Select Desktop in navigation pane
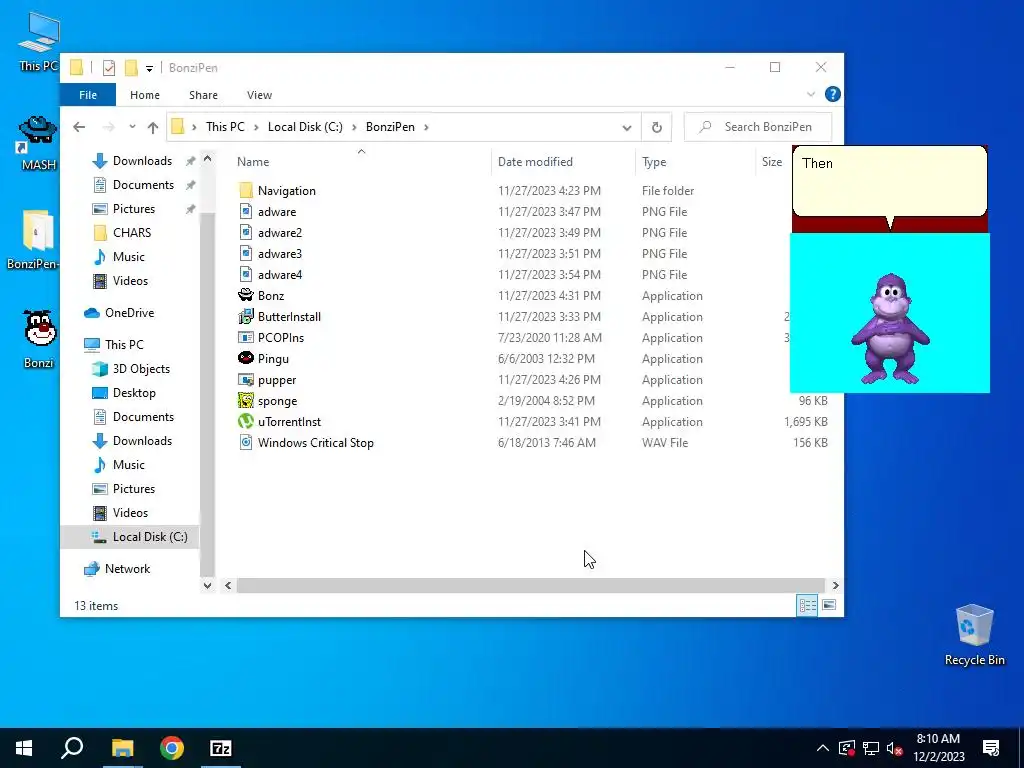The image size is (1024, 768). [134, 393]
